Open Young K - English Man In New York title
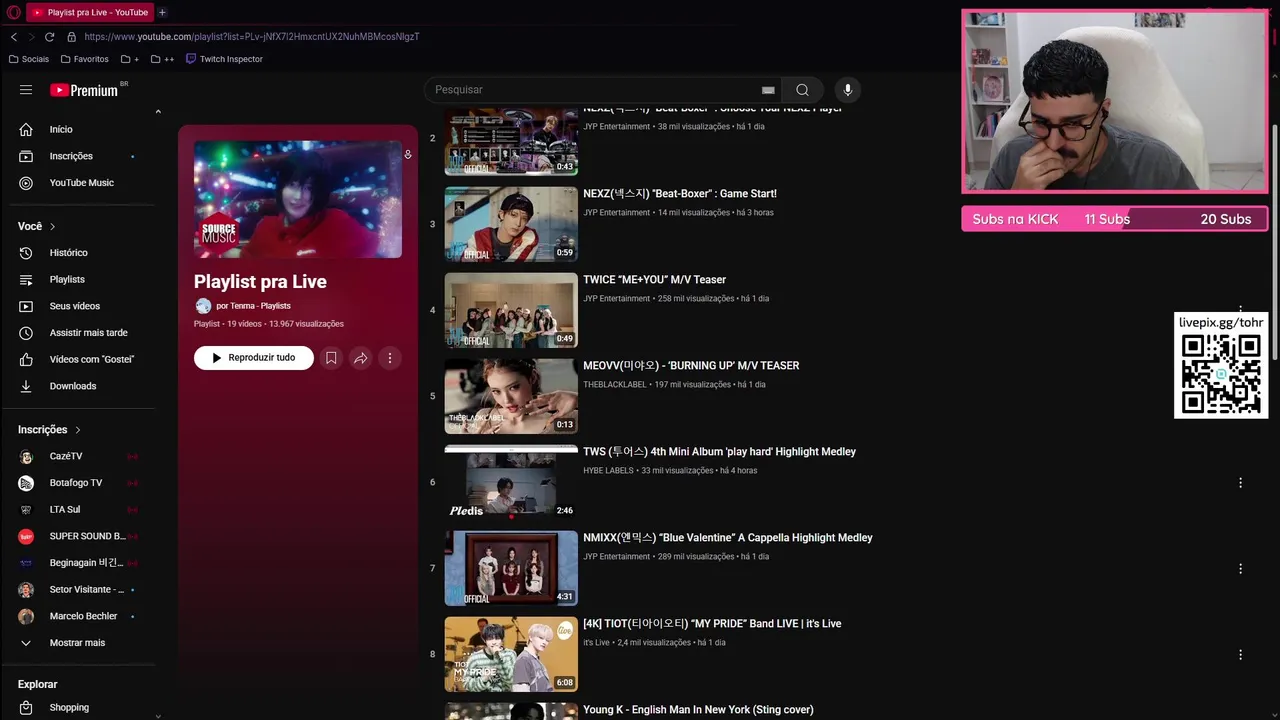The width and height of the screenshot is (1280, 720). coord(698,710)
